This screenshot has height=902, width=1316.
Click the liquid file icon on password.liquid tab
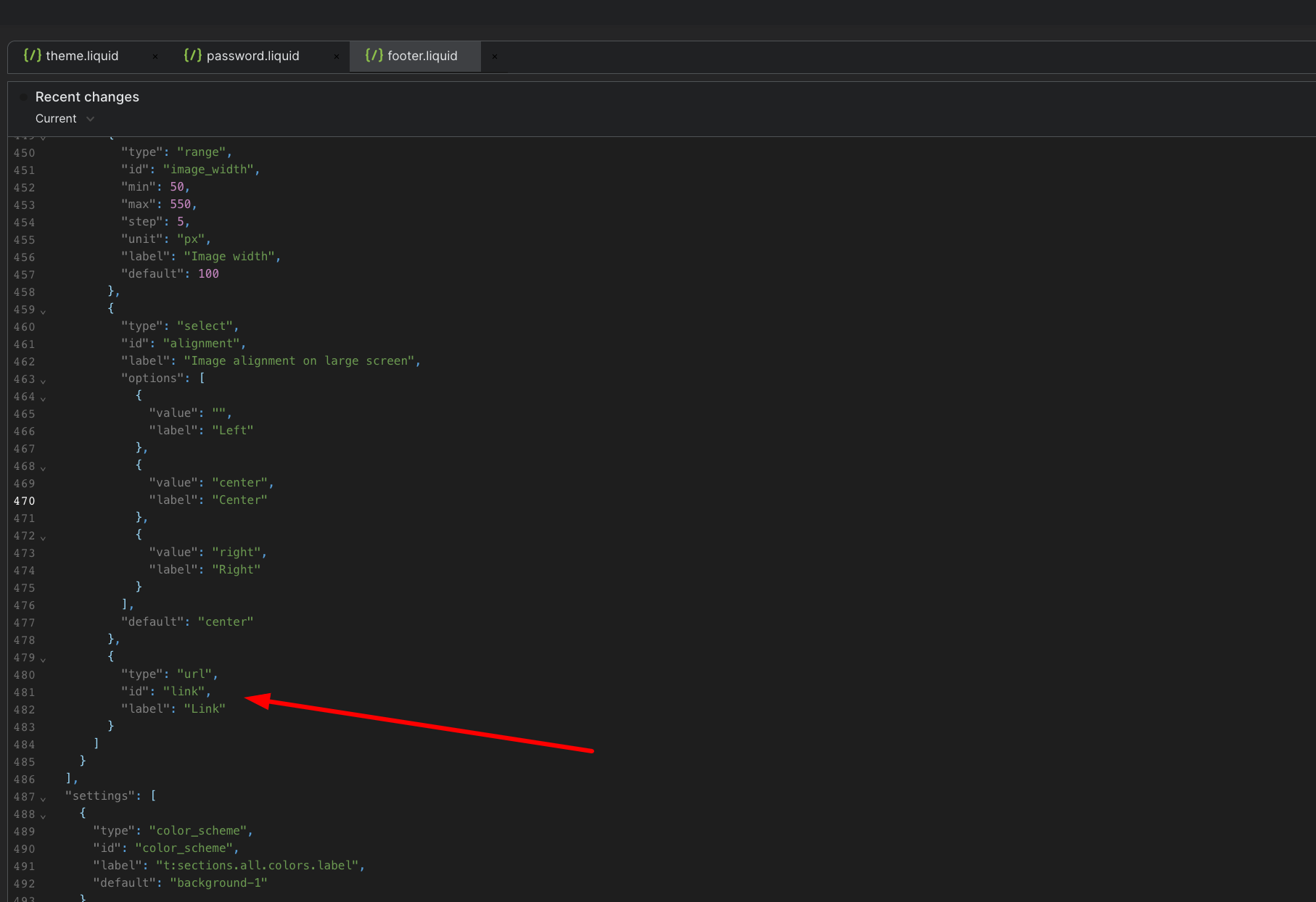coord(192,56)
